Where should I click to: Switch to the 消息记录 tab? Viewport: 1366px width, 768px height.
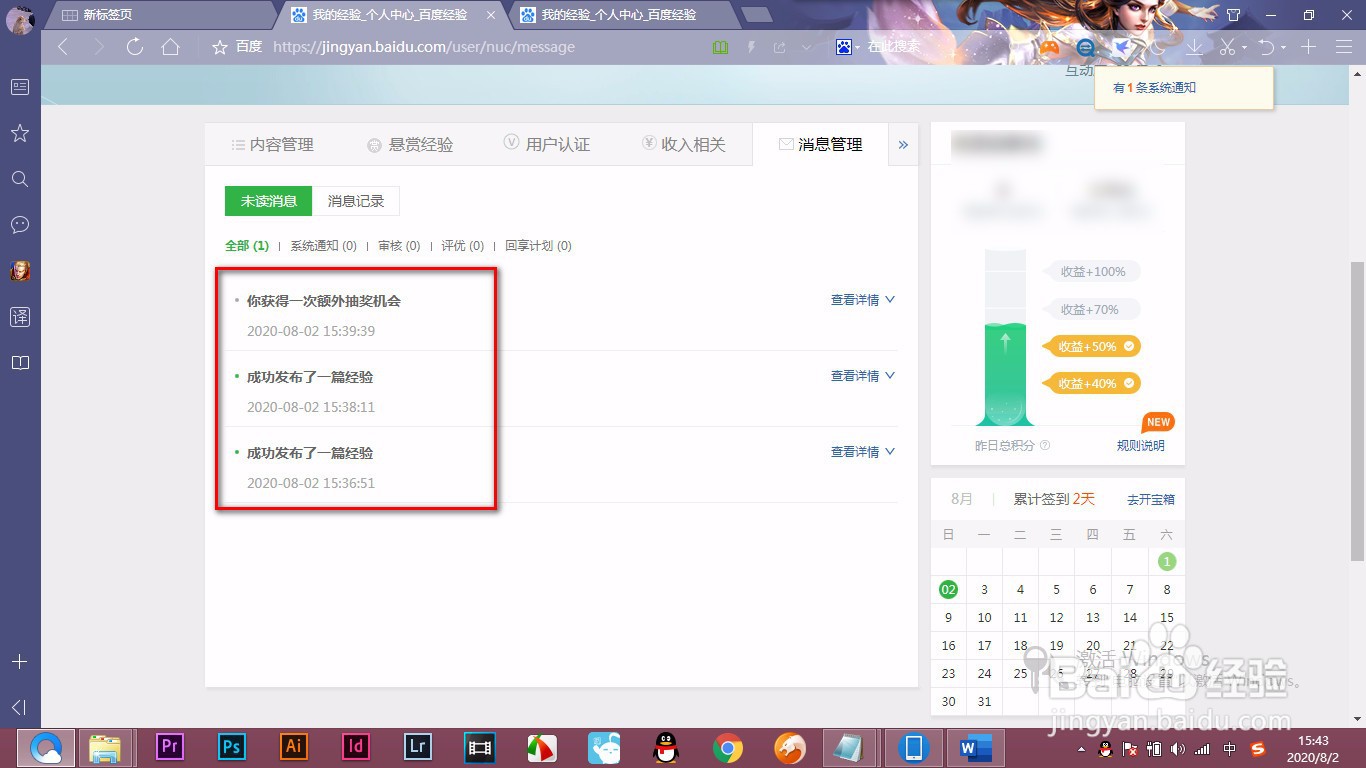tap(355, 201)
